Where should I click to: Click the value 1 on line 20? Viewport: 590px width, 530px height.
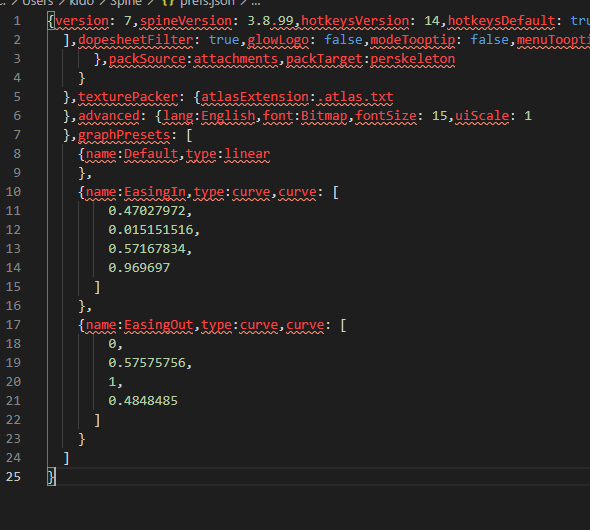[112, 382]
